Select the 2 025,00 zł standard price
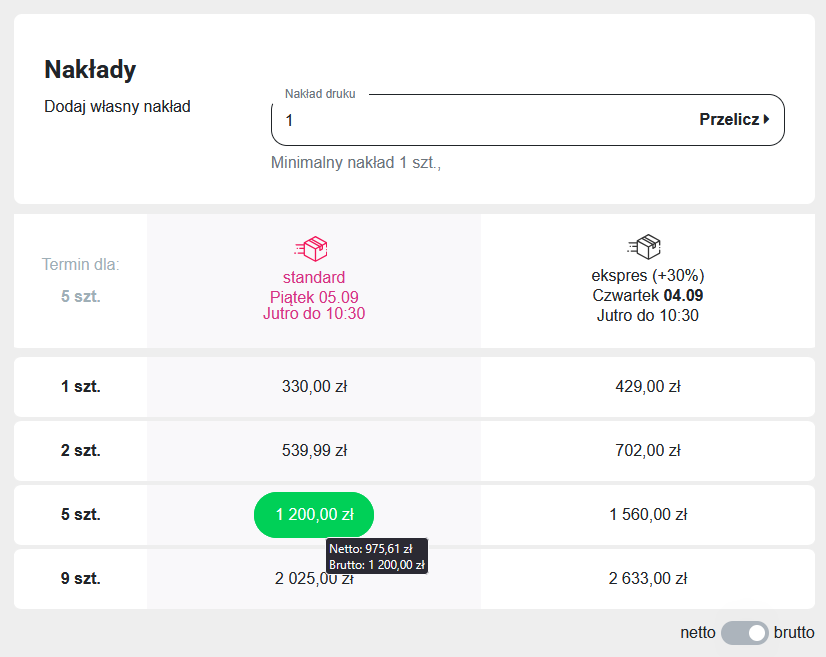The height and width of the screenshot is (657, 826). click(x=300, y=578)
